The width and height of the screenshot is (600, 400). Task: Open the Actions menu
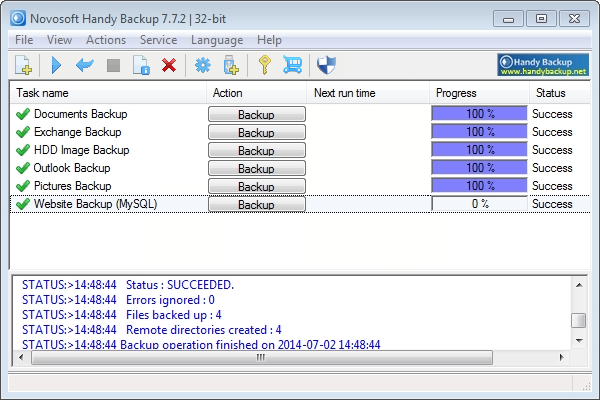coord(106,40)
